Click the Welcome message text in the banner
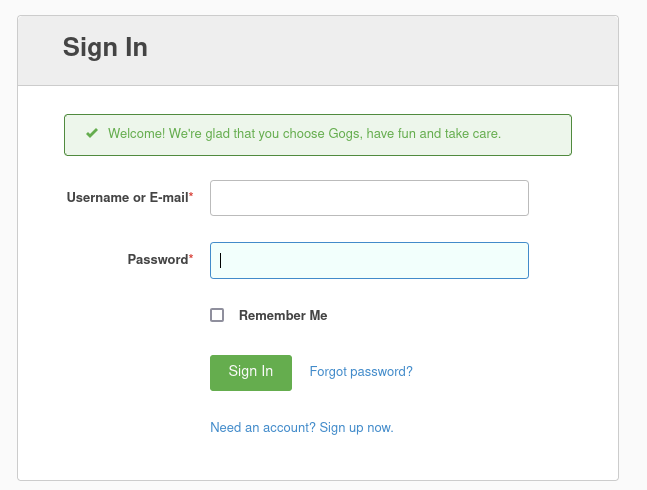This screenshot has height=490, width=647. [x=304, y=133]
